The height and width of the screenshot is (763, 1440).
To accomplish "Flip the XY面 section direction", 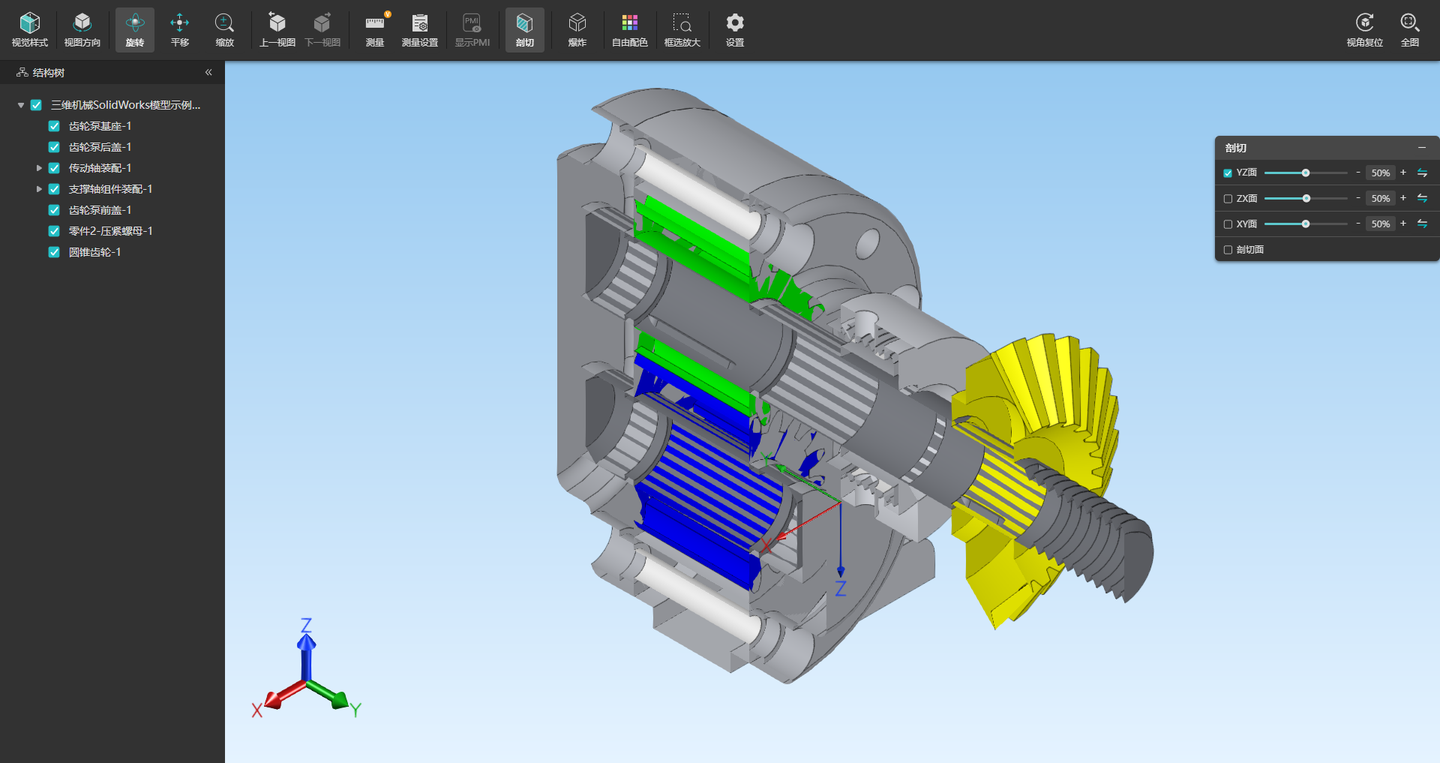I will pos(1422,224).
